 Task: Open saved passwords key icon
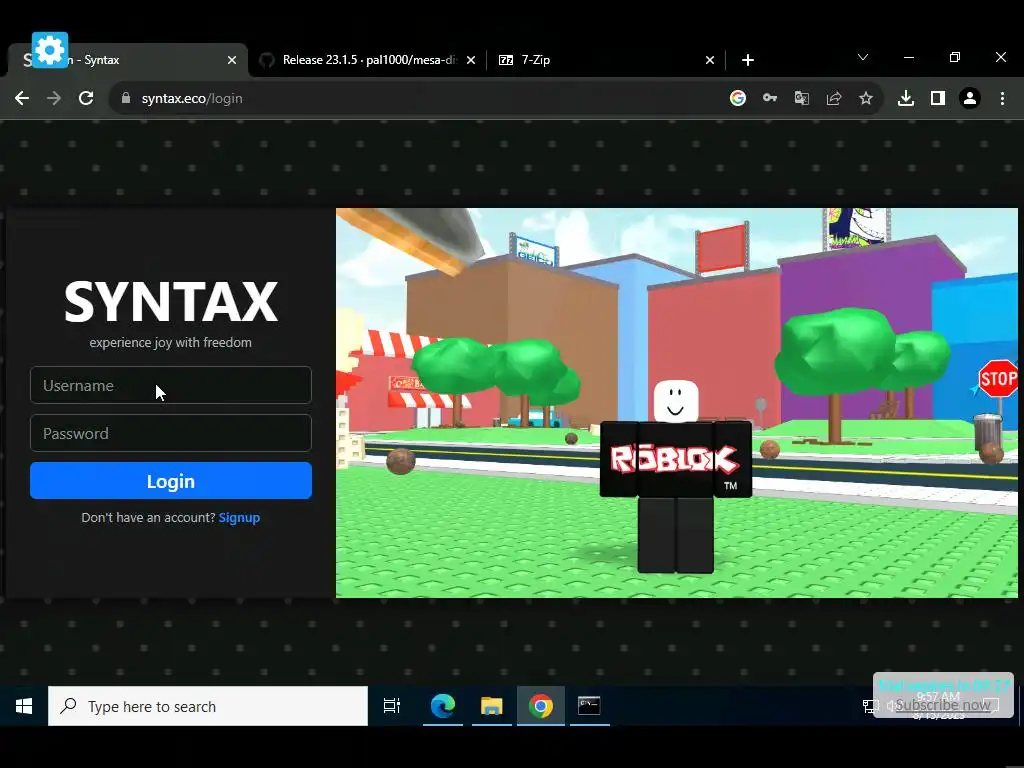pyautogui.click(x=769, y=98)
